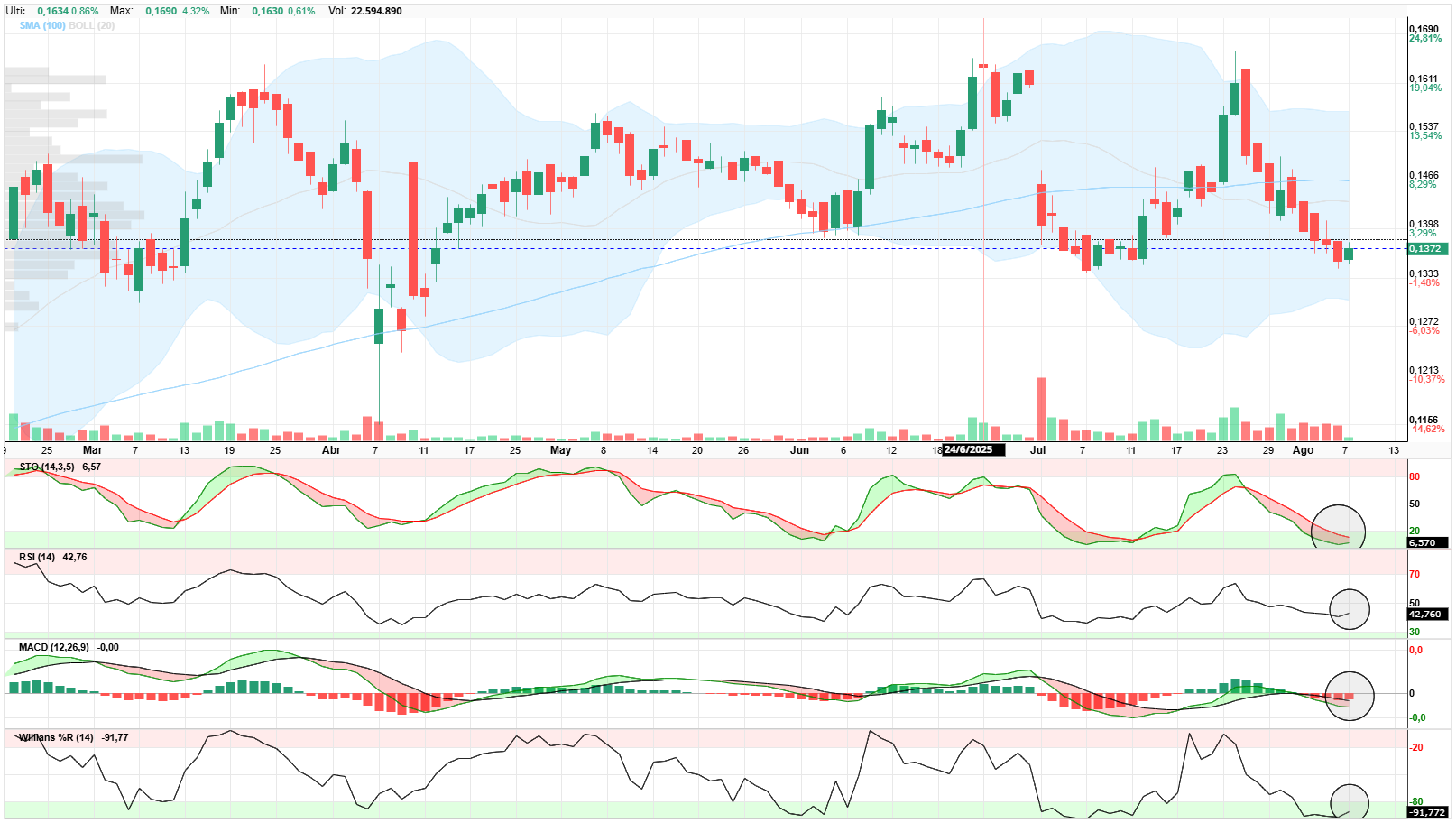Click the Min: 0,1630 header value
The width and height of the screenshot is (1456, 823).
252,11
